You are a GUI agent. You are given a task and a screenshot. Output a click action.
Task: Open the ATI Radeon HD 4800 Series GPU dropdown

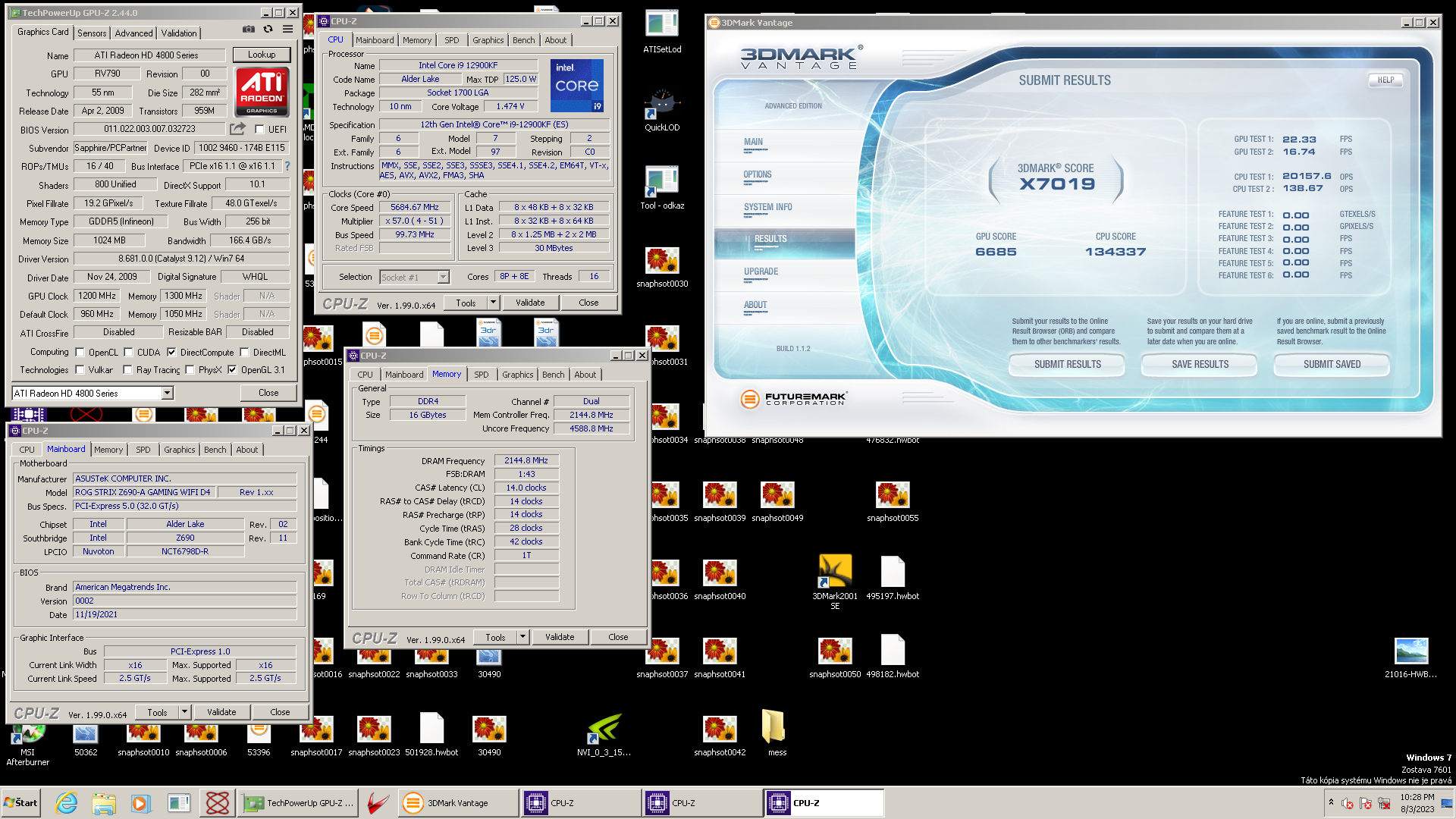167,393
